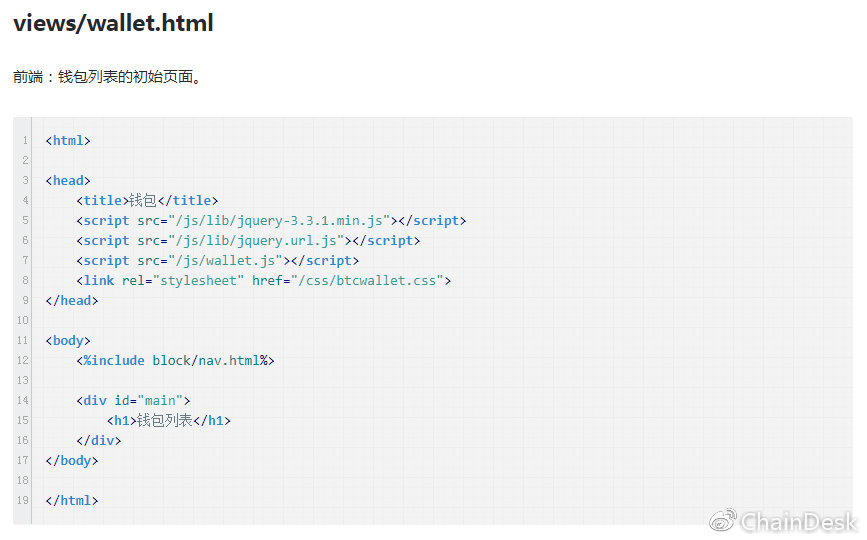Click the opening head tag

[68, 181]
